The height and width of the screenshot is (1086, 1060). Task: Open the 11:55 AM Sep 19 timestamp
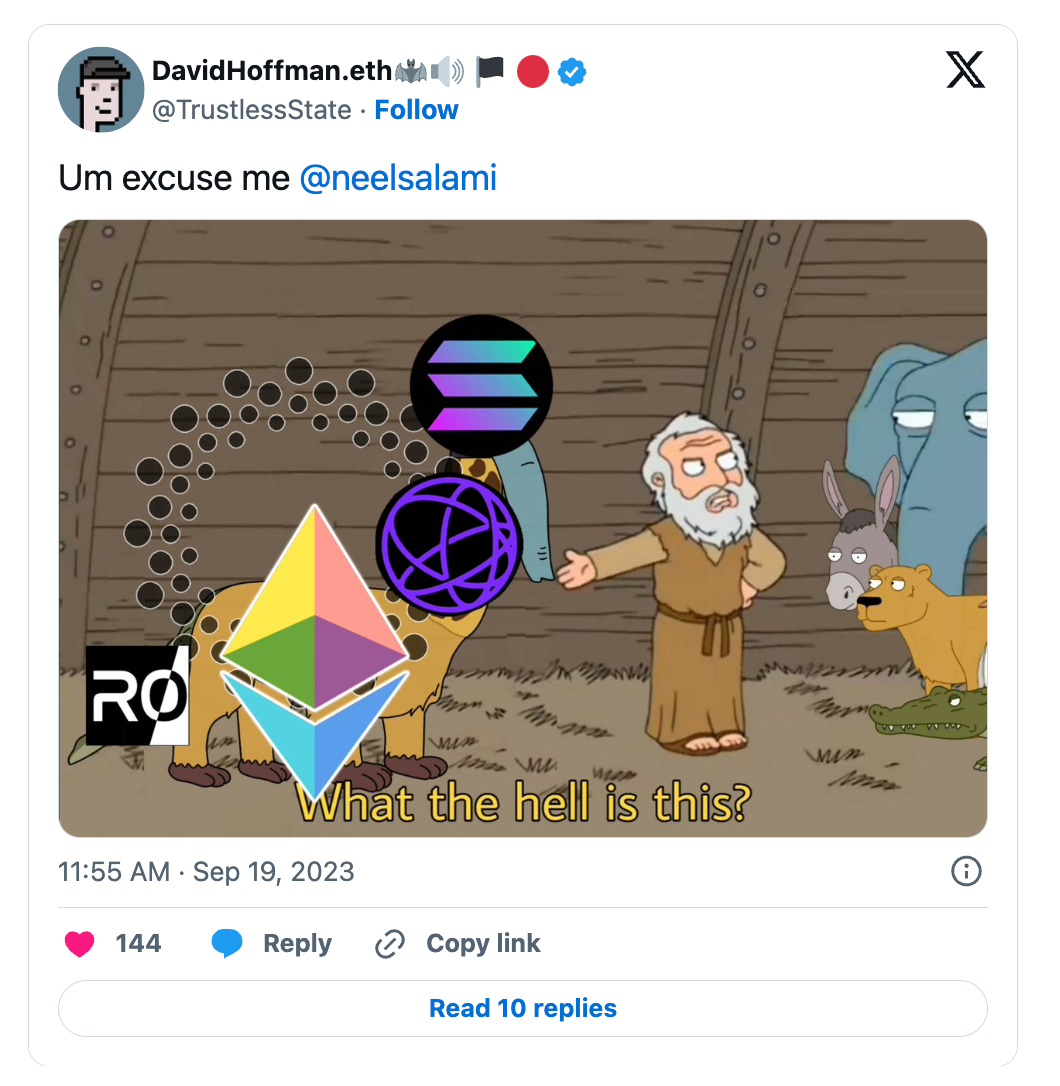tap(206, 871)
